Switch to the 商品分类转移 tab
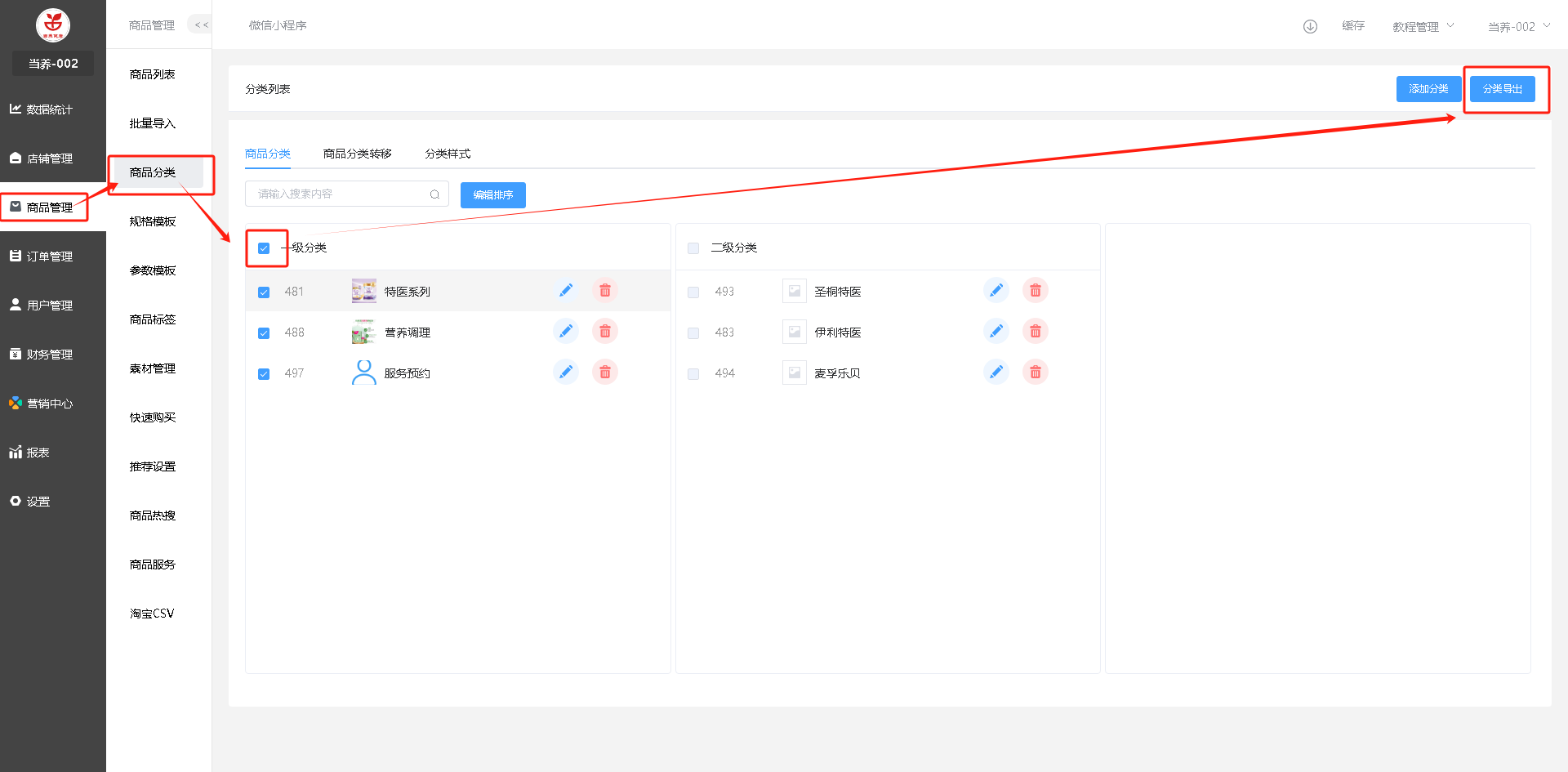The width and height of the screenshot is (1568, 772). (357, 154)
